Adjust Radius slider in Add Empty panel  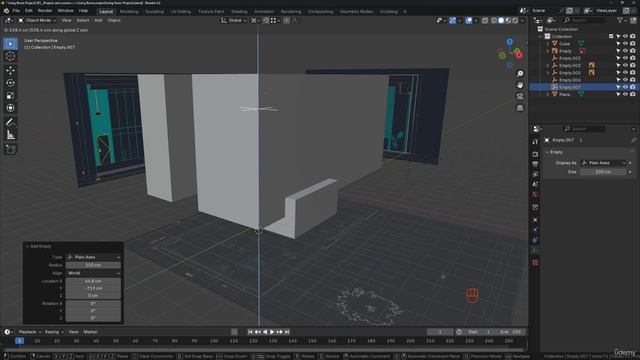click(x=93, y=265)
